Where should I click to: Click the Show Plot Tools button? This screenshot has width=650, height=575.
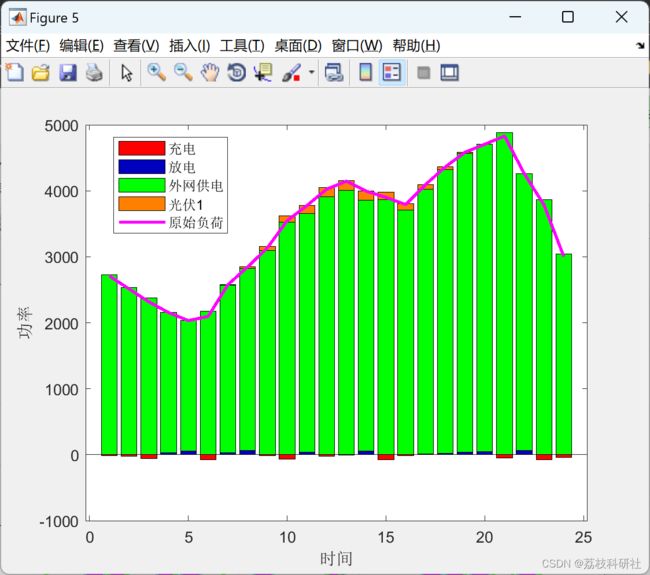(x=450, y=73)
